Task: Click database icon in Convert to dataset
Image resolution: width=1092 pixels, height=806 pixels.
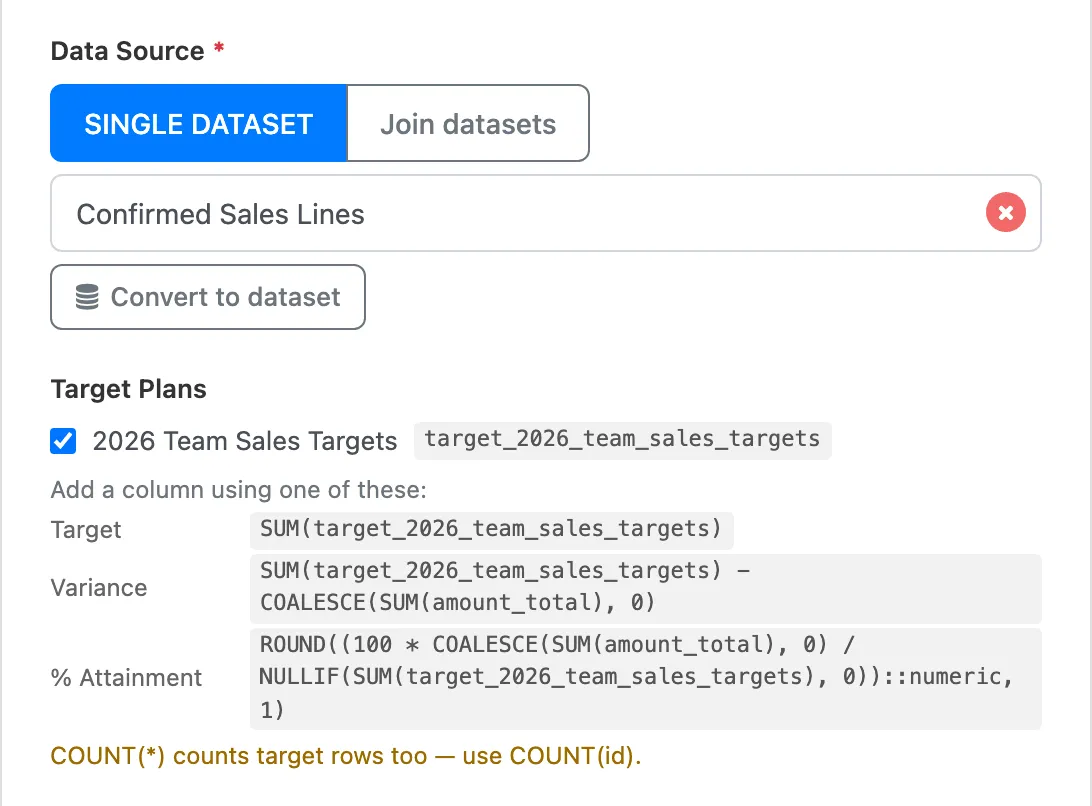Action: [87, 297]
